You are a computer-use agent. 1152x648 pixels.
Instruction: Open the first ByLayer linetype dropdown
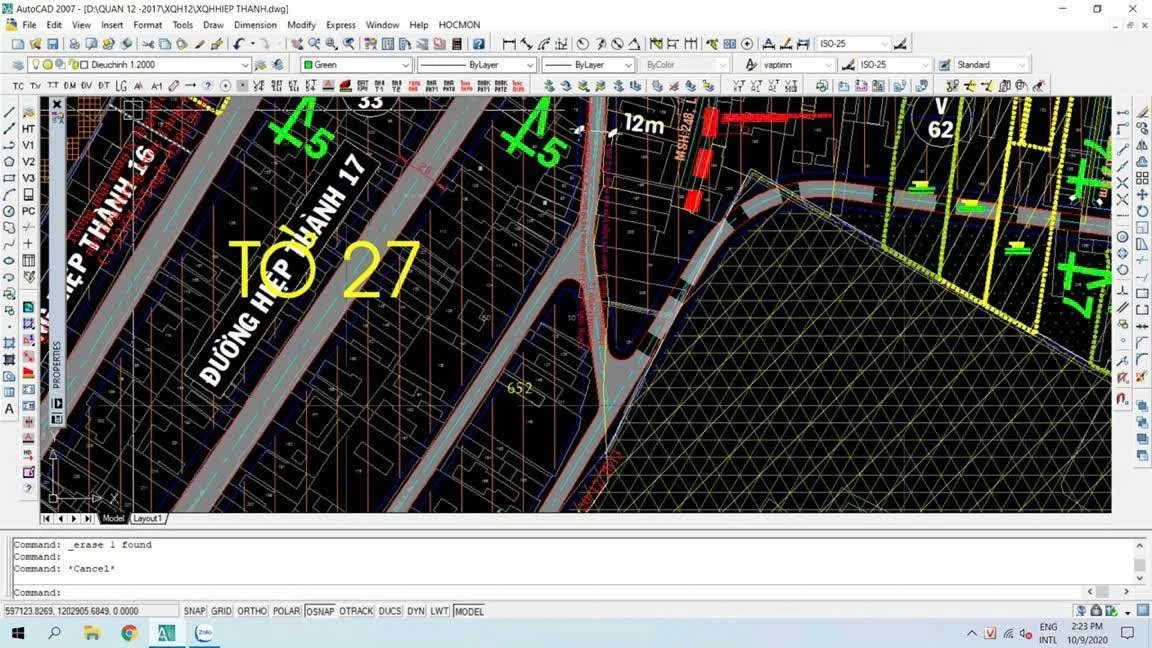476,65
